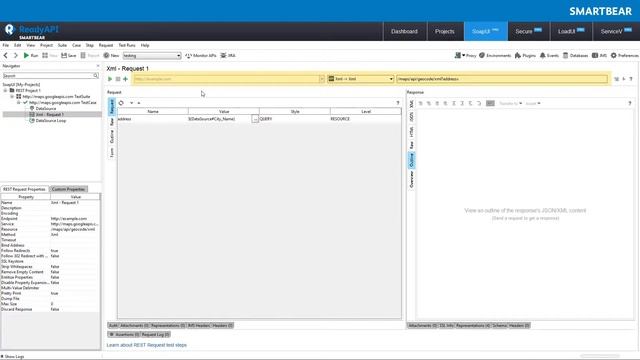640x360 pixels.
Task: Click the green plus add icon
Action: tap(126, 79)
